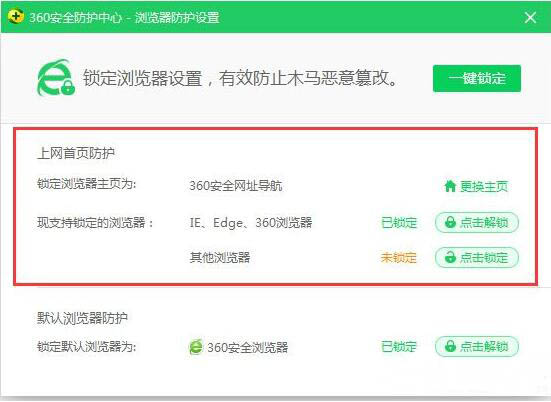Click the headline 锁定浏览器设置，有效防止木马恶意篡改
The width and height of the screenshot is (551, 402).
click(240, 78)
